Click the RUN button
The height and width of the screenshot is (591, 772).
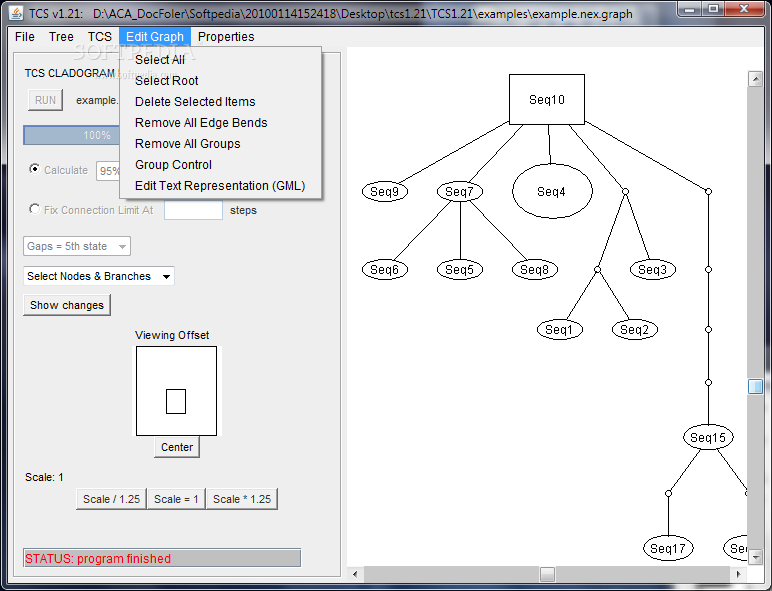pos(45,100)
